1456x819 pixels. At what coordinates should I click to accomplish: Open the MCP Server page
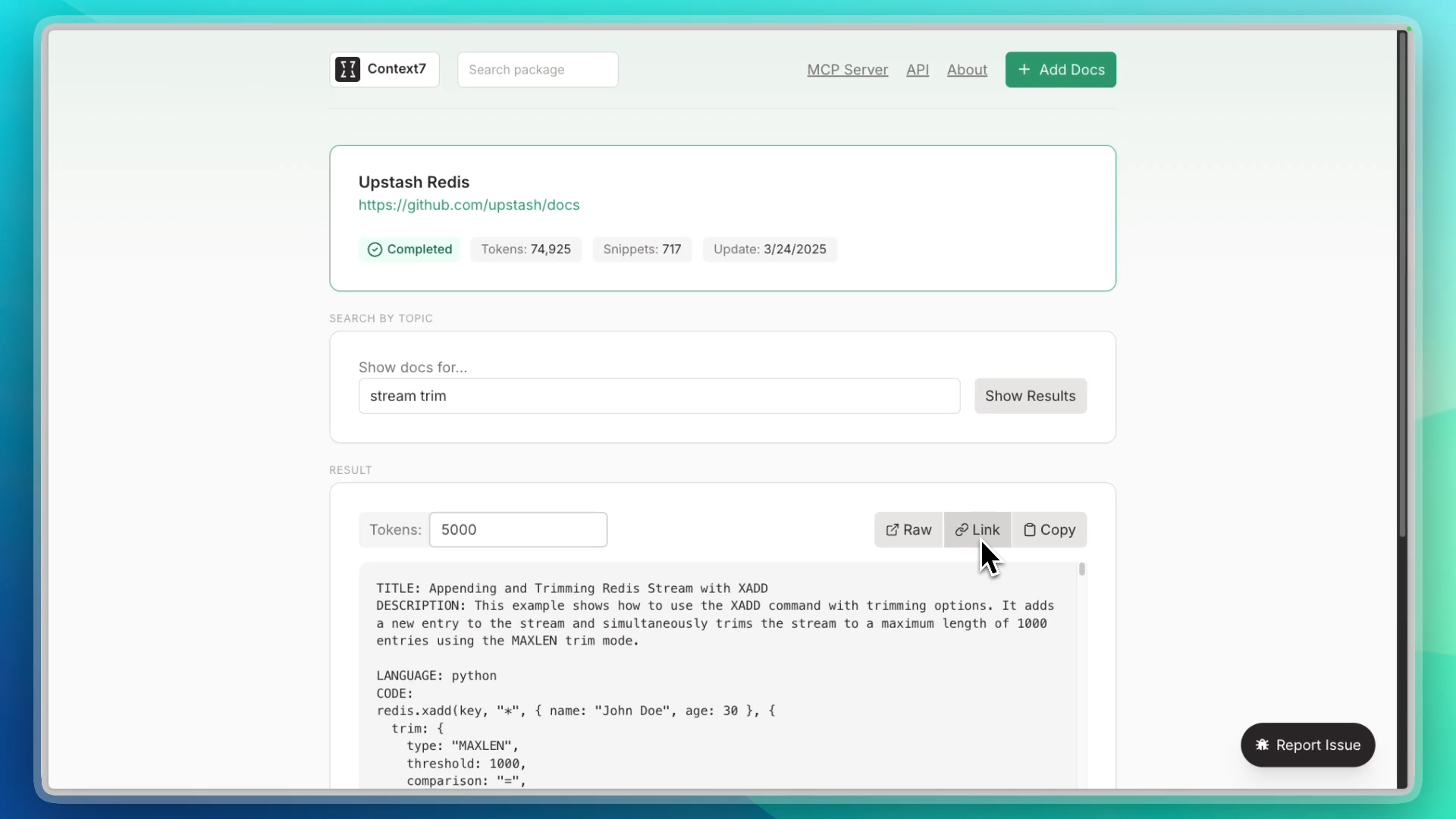pyautogui.click(x=847, y=70)
